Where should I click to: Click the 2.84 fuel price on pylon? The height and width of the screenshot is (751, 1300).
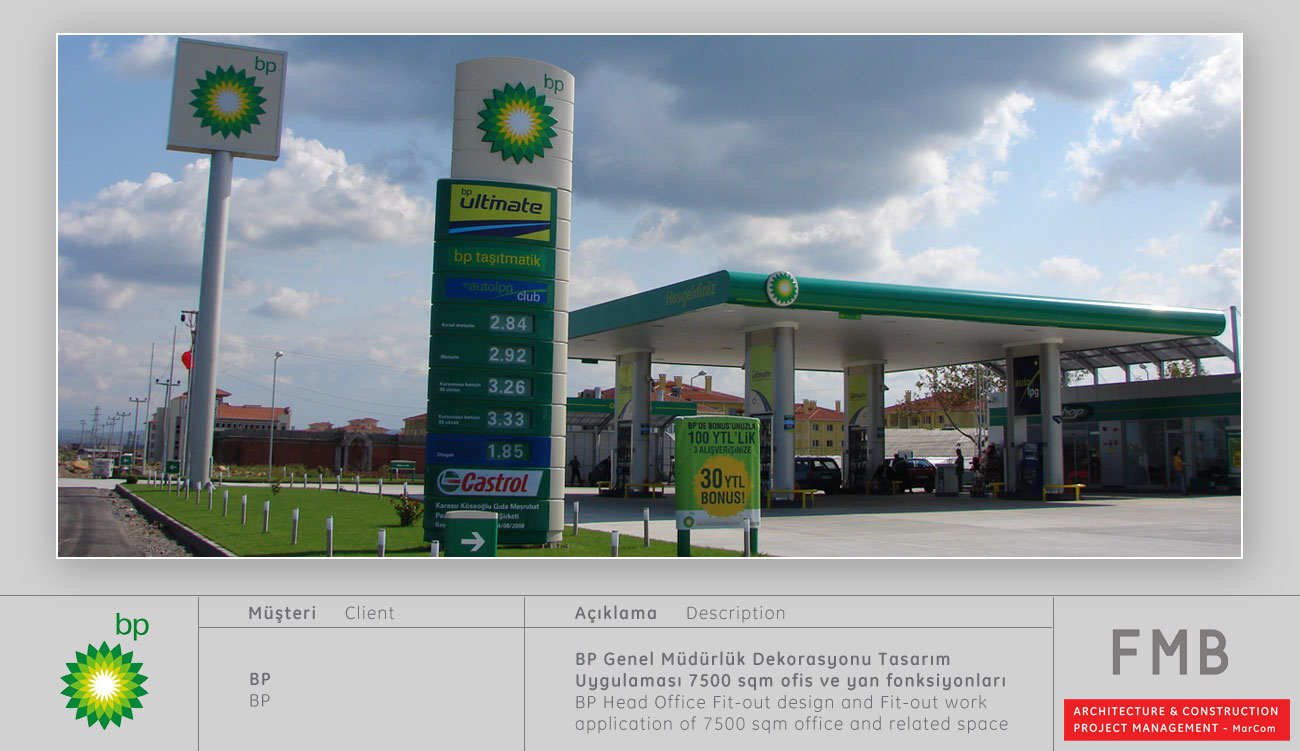[510, 323]
